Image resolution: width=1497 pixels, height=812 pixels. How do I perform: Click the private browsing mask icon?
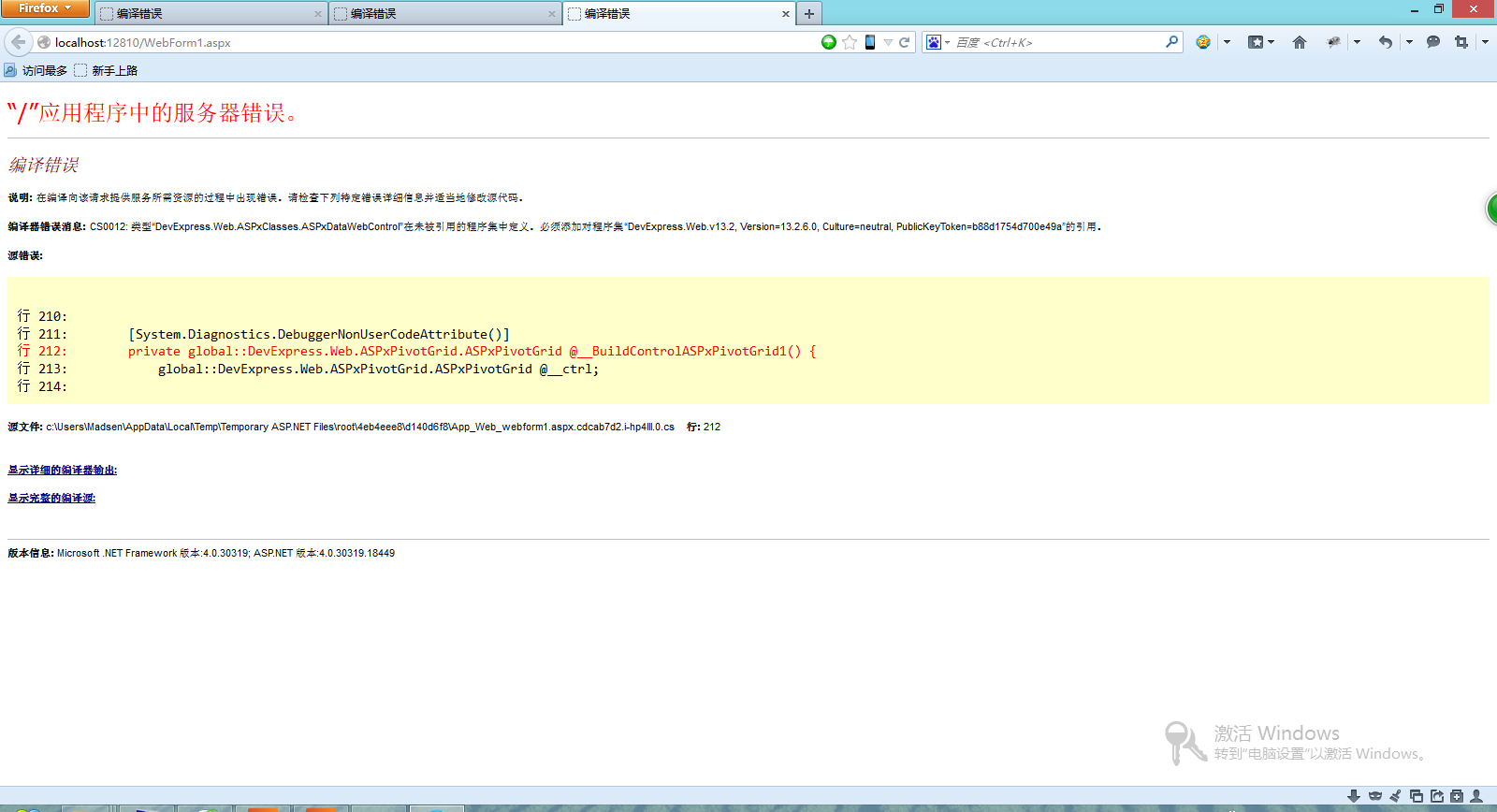(1374, 796)
